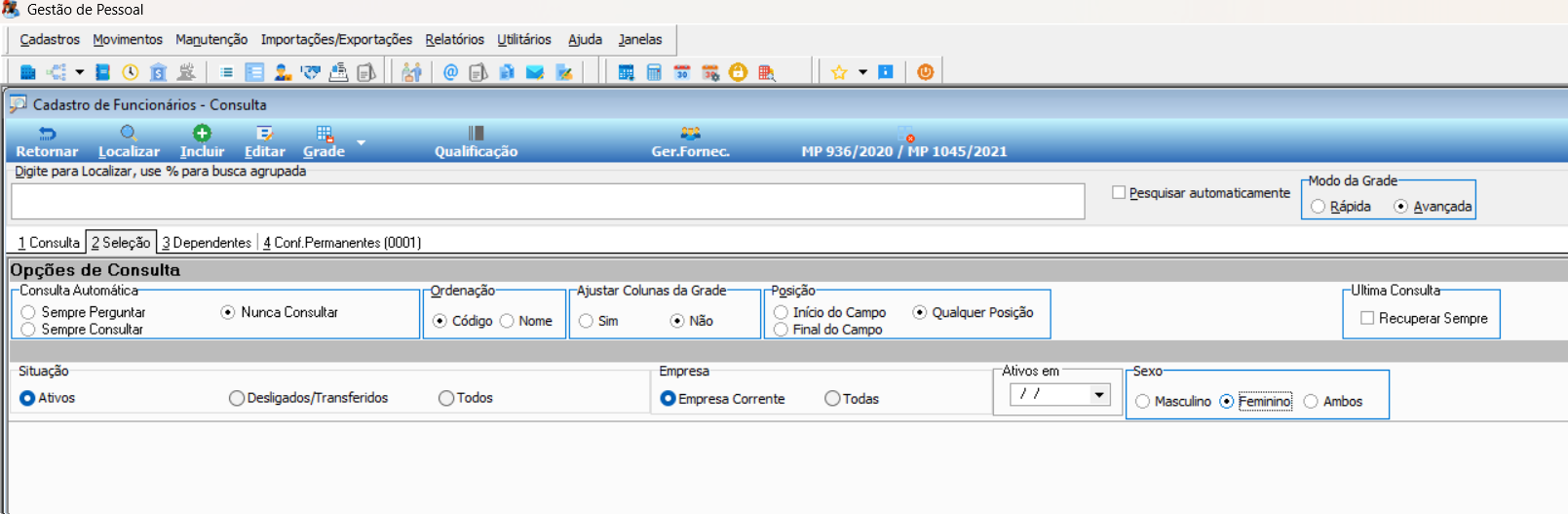Click the MP 936/2020 / MP 1045/2021 button
Screen dimensions: 1568x514
(x=904, y=142)
